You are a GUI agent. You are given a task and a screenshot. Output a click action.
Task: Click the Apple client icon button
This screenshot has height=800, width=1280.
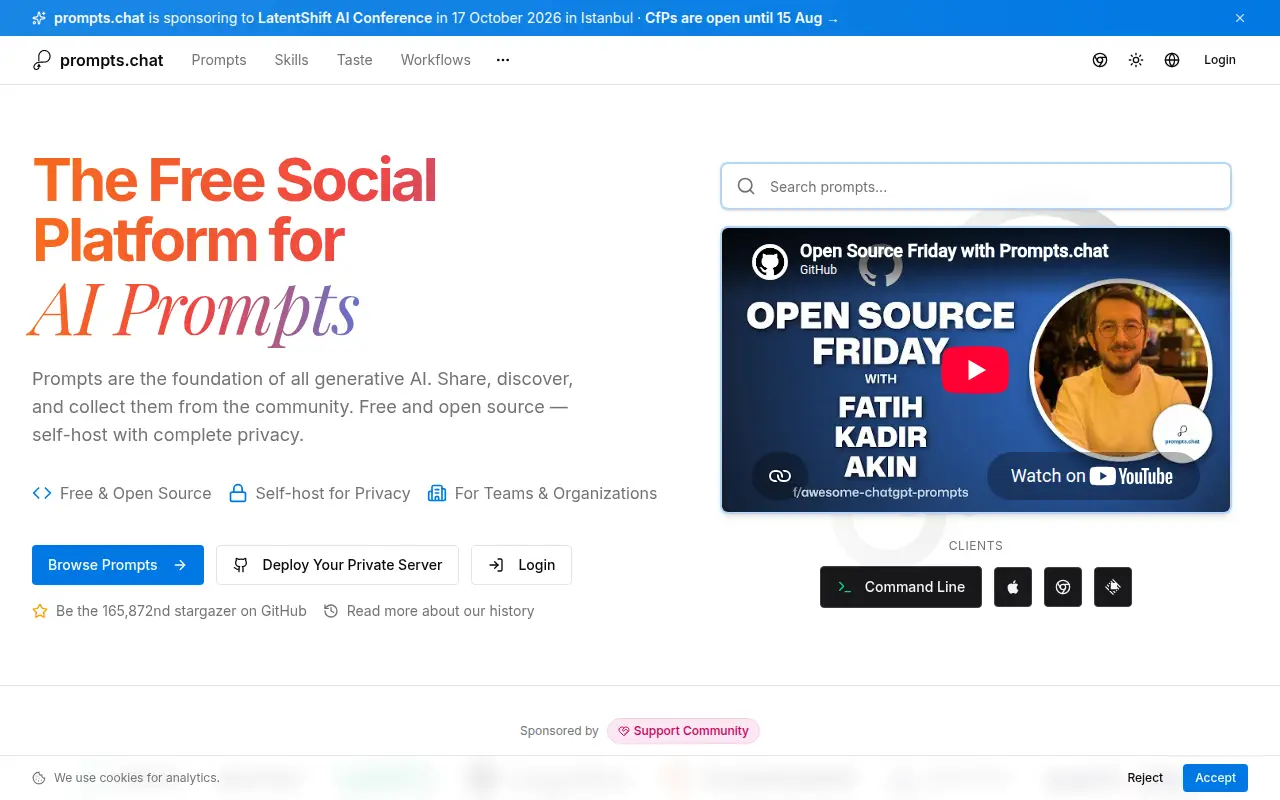pos(1013,587)
